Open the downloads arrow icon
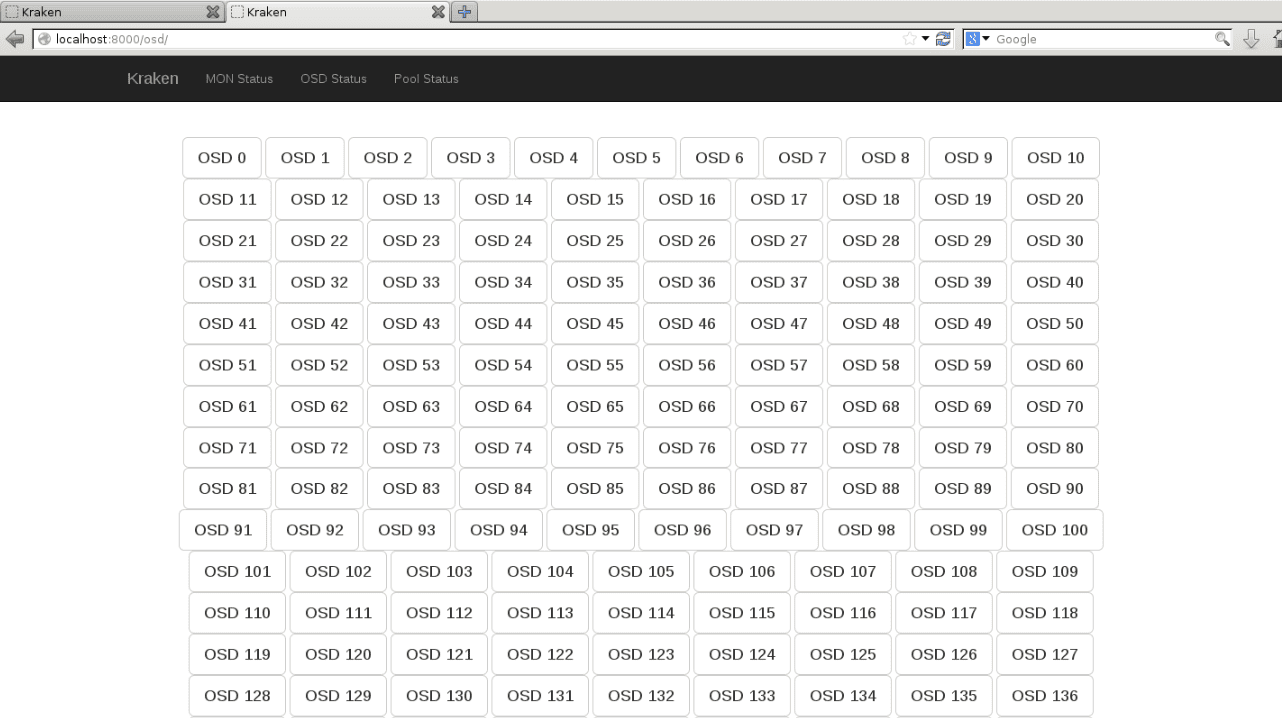The image size is (1282, 718). pos(1251,39)
